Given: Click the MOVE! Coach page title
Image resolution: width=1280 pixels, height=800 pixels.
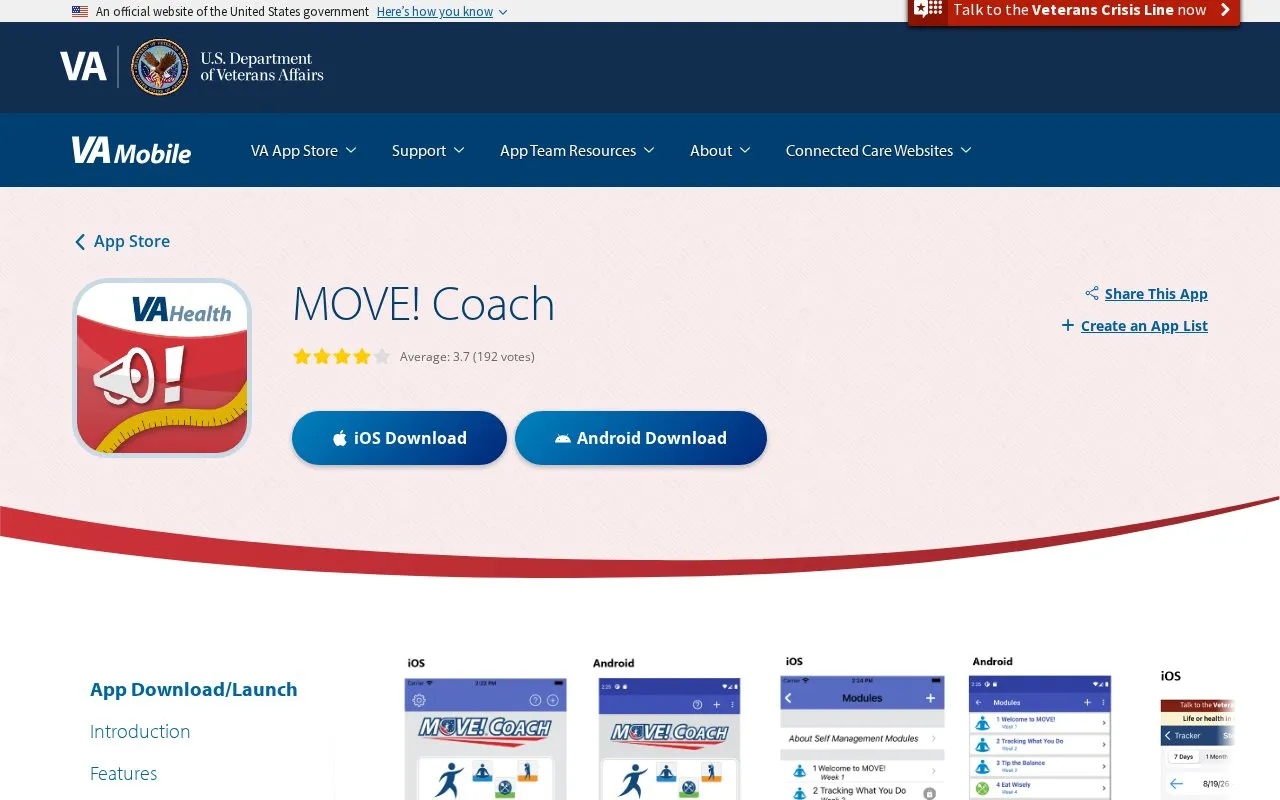Looking at the screenshot, I should click(423, 303).
